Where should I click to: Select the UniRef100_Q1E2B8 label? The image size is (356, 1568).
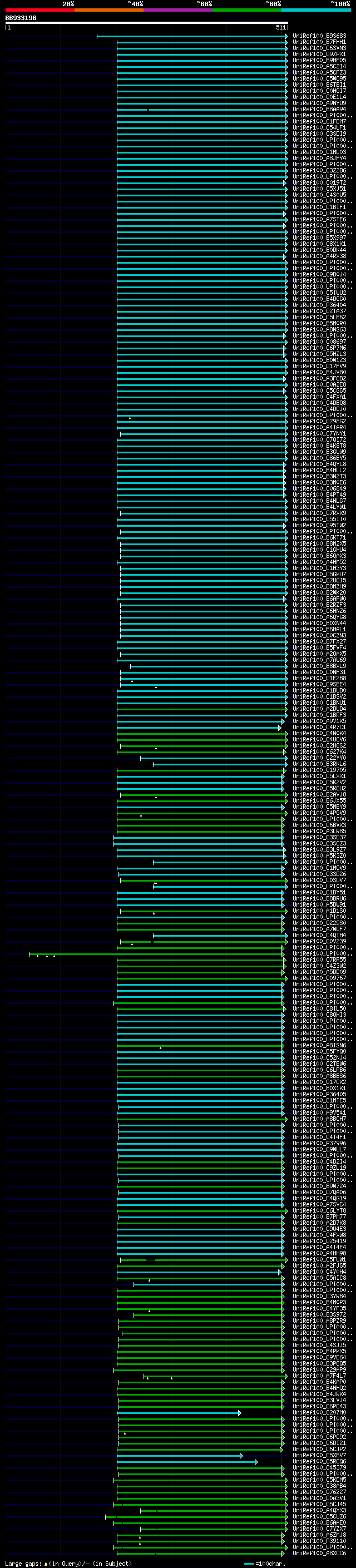[x=319, y=678]
